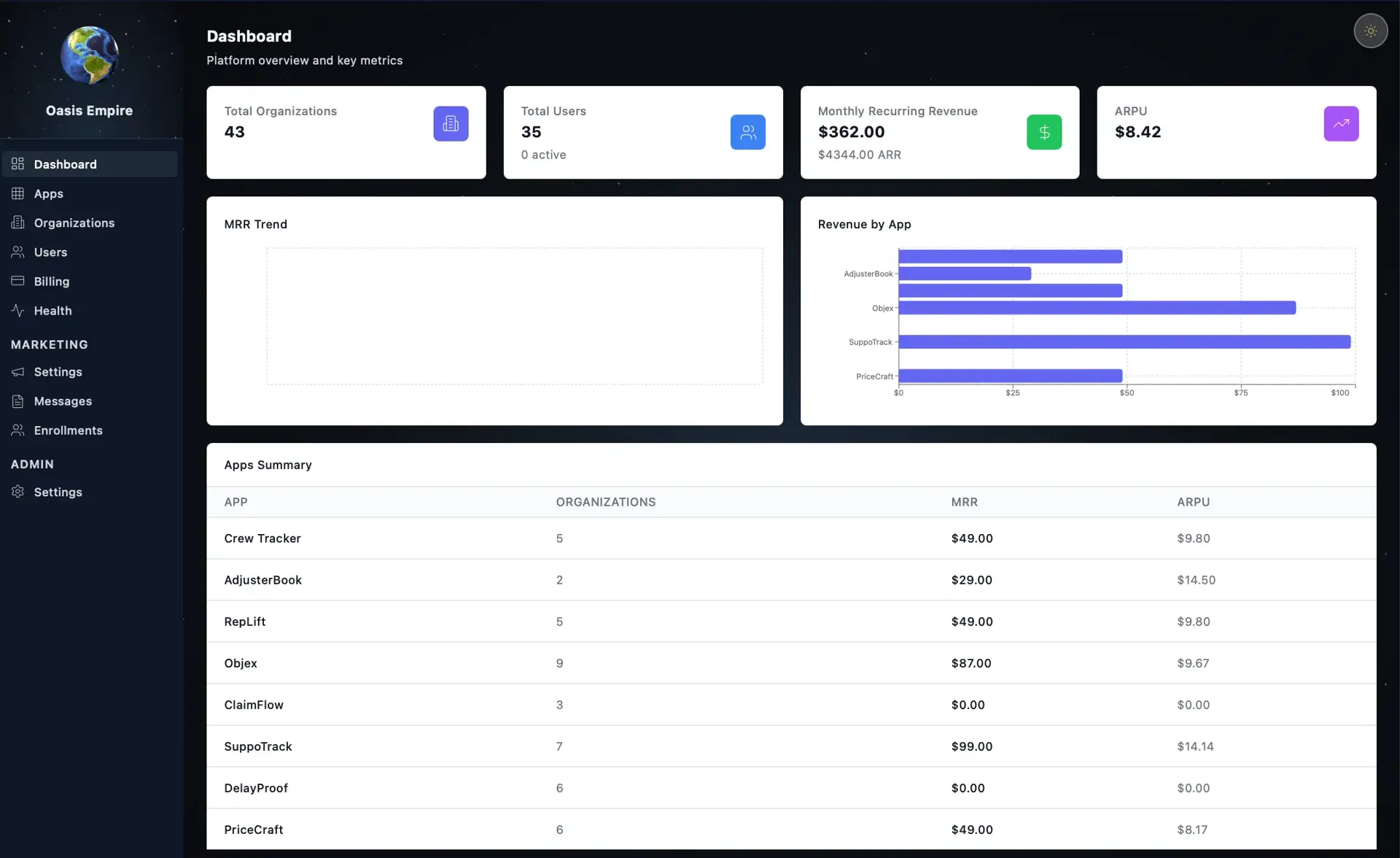The image size is (1400, 858).
Task: Click the $87.00 MRR cell for Objex
Action: 971,663
